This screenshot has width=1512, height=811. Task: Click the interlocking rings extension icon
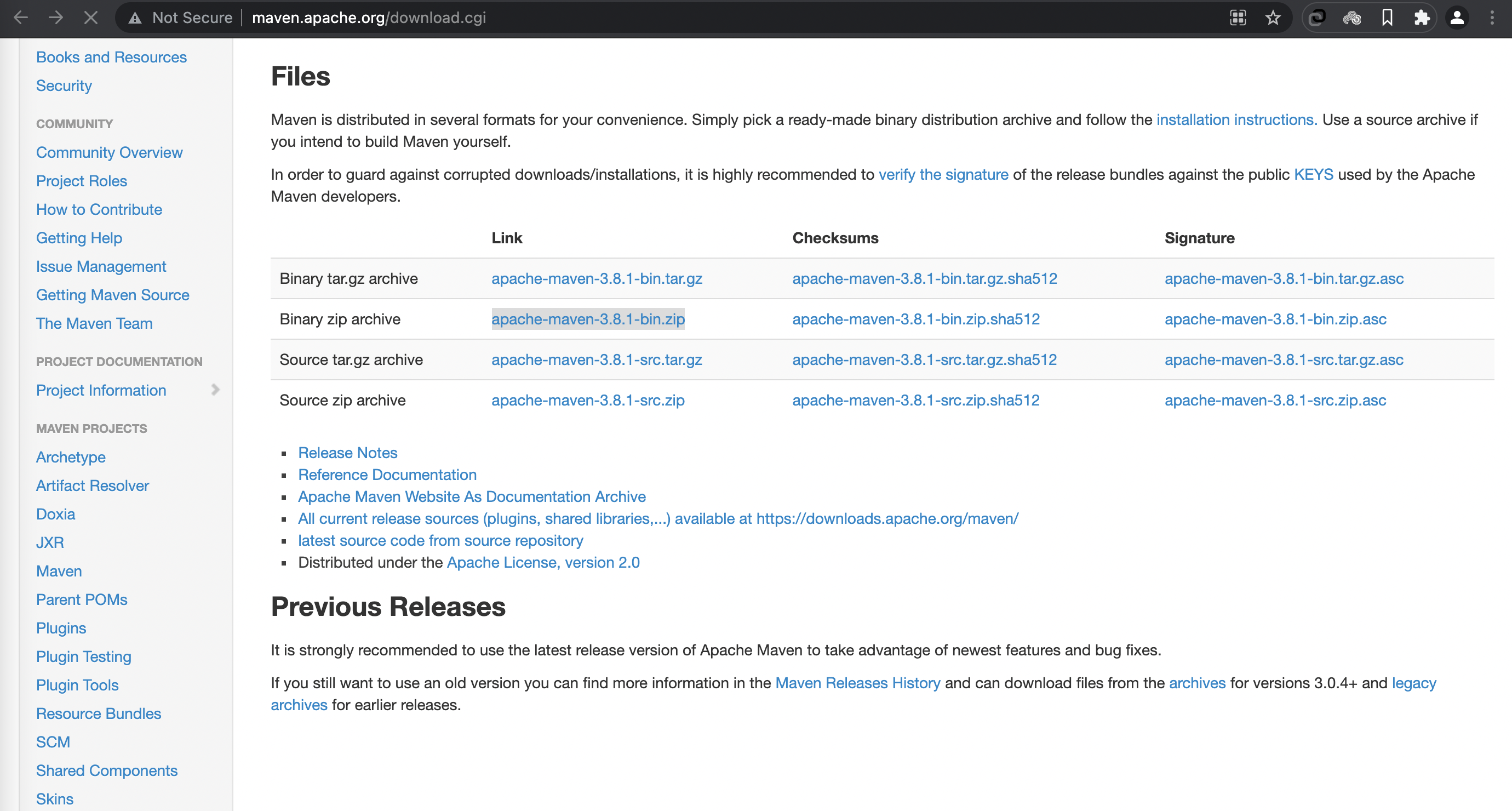(x=1318, y=18)
